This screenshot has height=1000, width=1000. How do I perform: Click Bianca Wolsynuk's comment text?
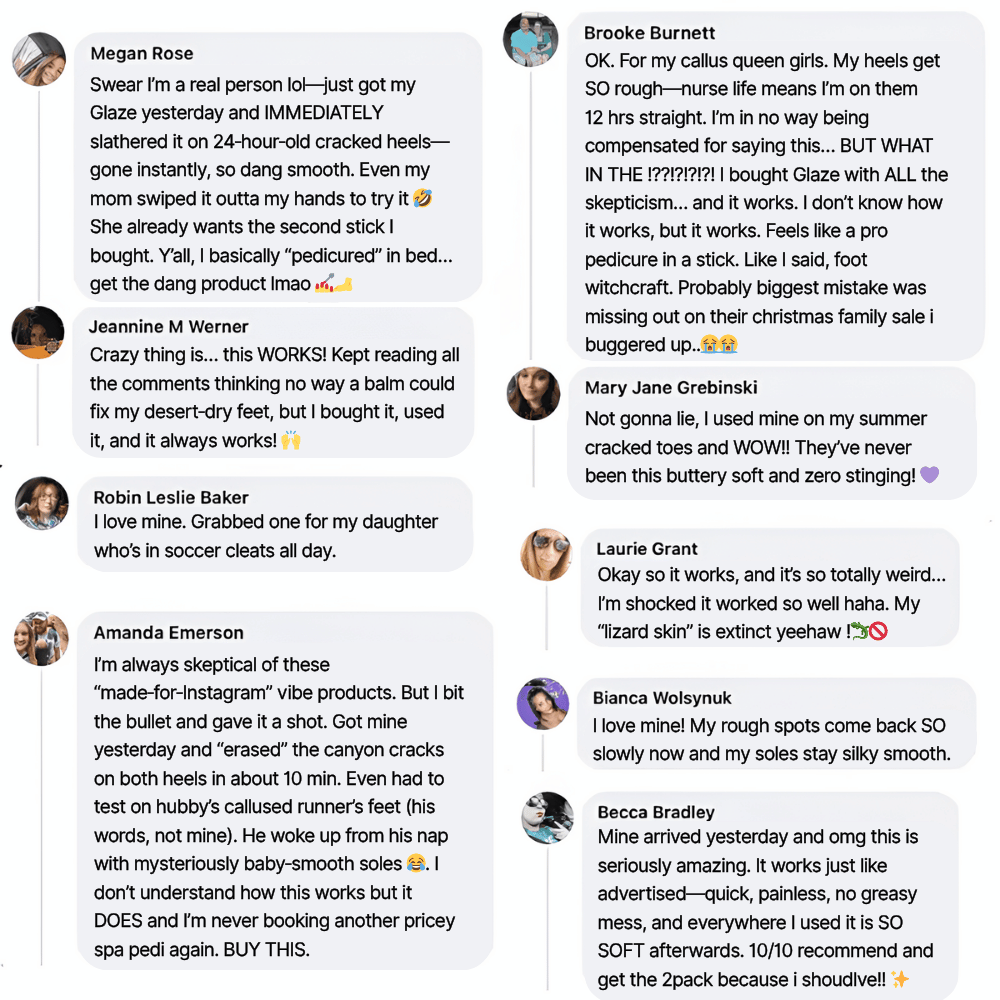[770, 740]
